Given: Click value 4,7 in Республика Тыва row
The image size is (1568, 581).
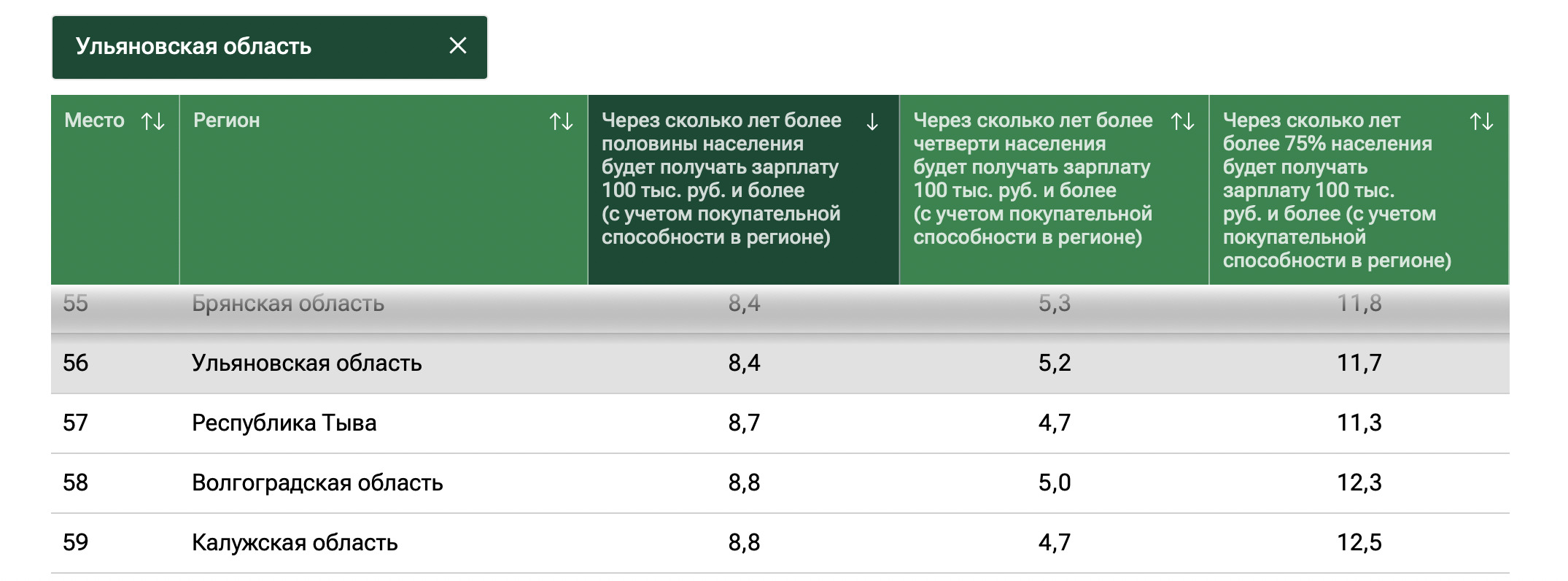Looking at the screenshot, I should pyautogui.click(x=1055, y=423).
